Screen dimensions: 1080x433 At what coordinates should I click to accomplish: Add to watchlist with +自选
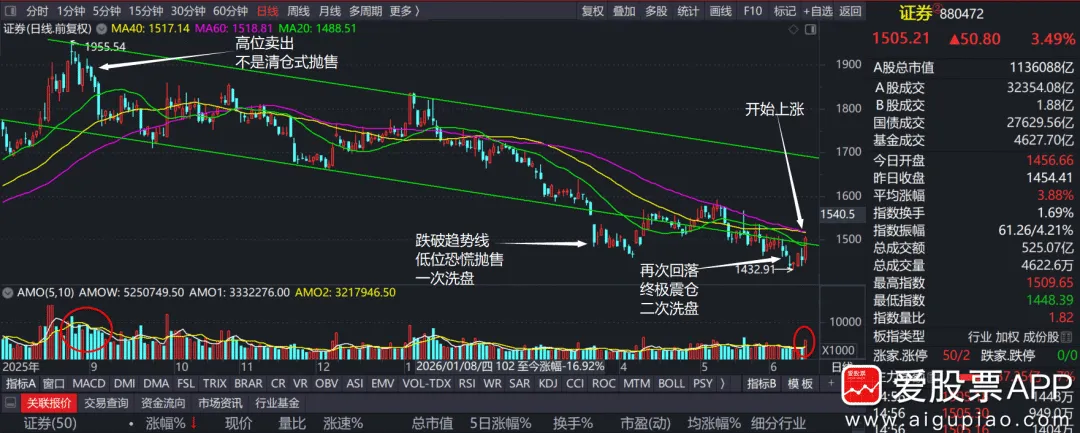click(818, 11)
